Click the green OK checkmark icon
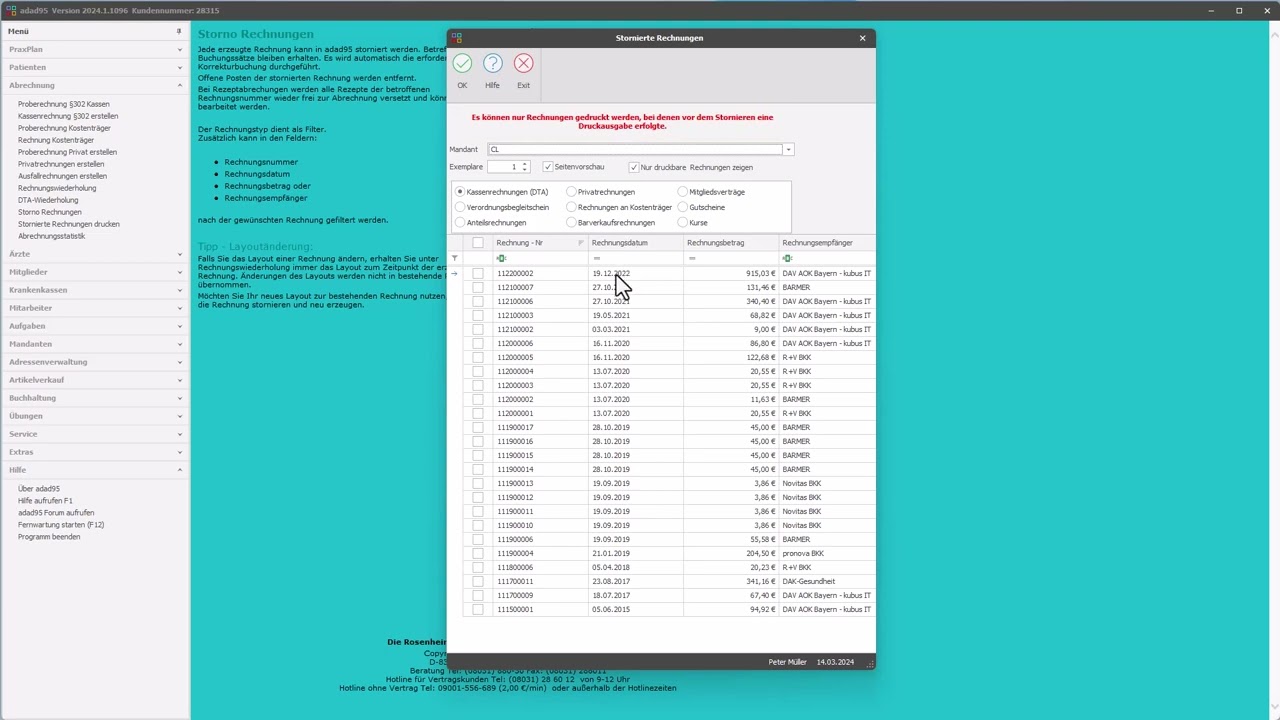This screenshot has width=1280, height=720. pos(462,64)
